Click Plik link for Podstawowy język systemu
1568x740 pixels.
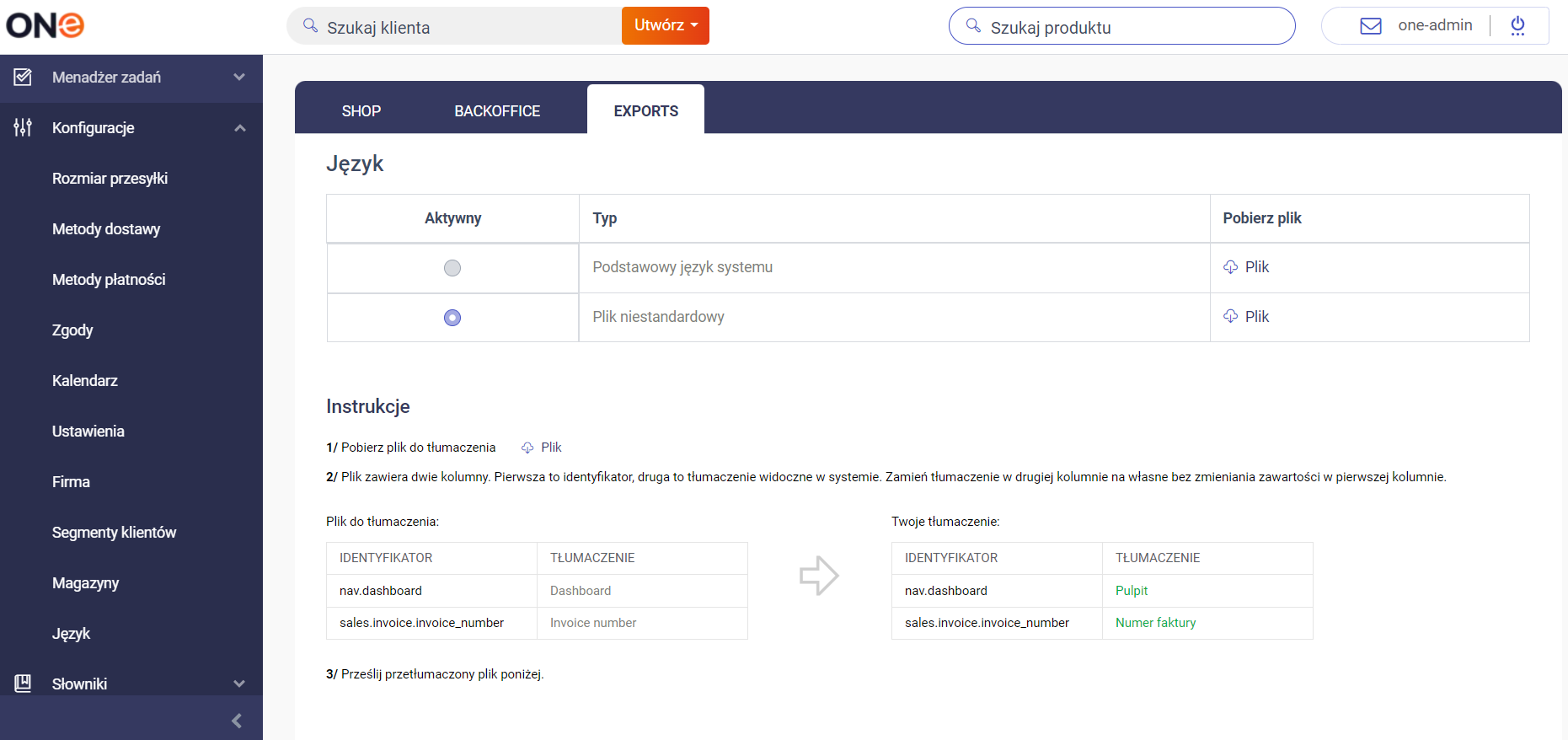(x=1256, y=267)
